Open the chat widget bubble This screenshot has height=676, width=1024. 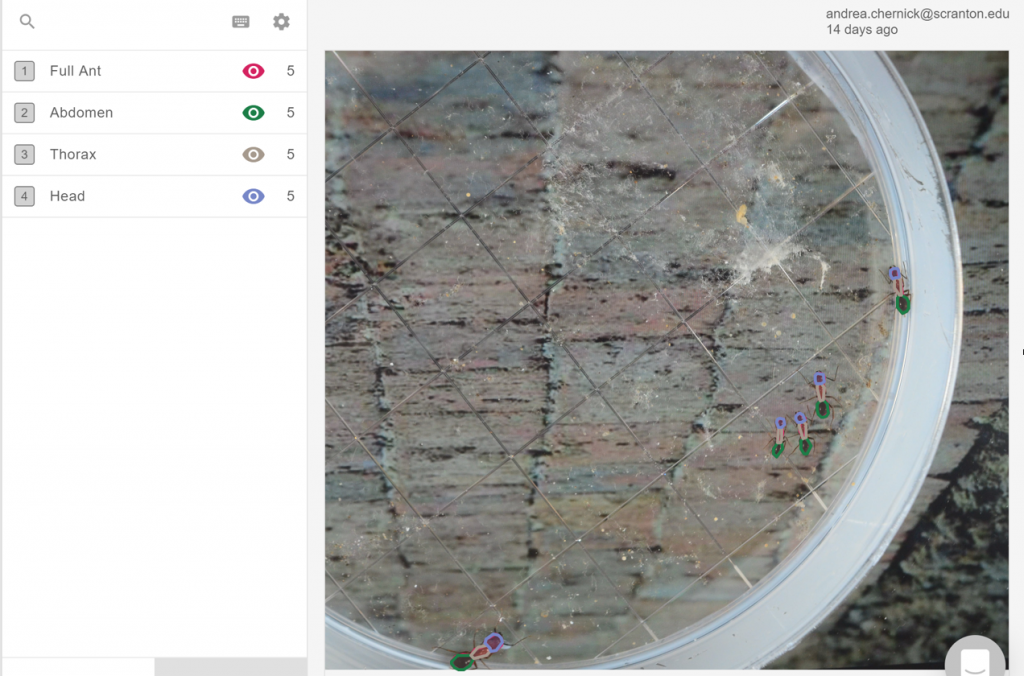[x=974, y=660]
